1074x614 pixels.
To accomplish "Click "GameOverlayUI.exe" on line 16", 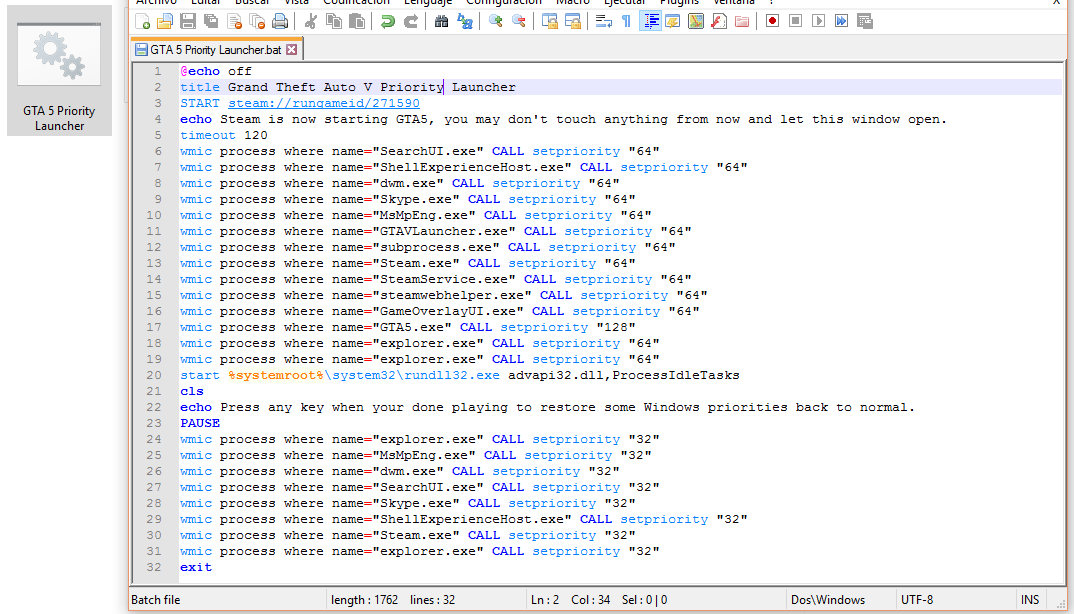I will click(x=448, y=311).
